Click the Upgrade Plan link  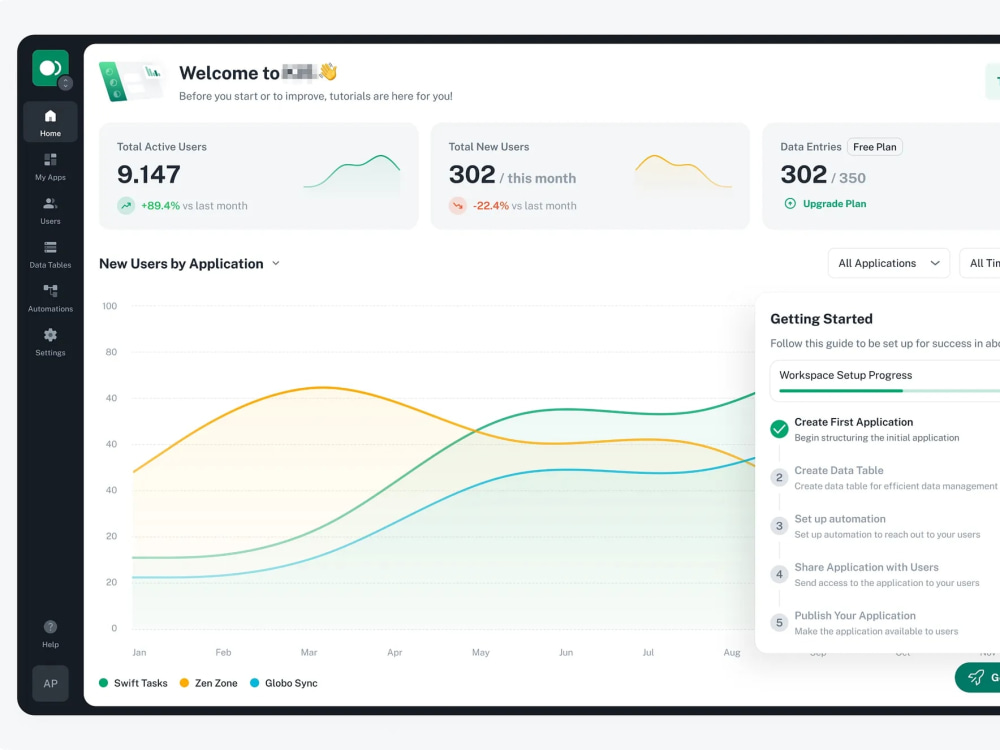[x=834, y=203]
